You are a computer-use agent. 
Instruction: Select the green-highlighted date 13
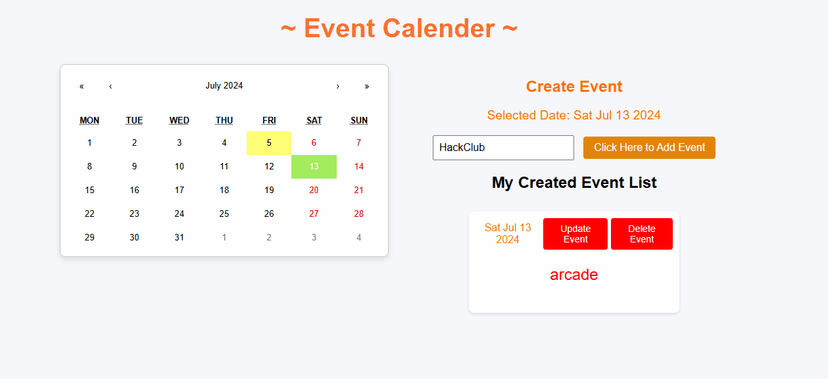(314, 166)
